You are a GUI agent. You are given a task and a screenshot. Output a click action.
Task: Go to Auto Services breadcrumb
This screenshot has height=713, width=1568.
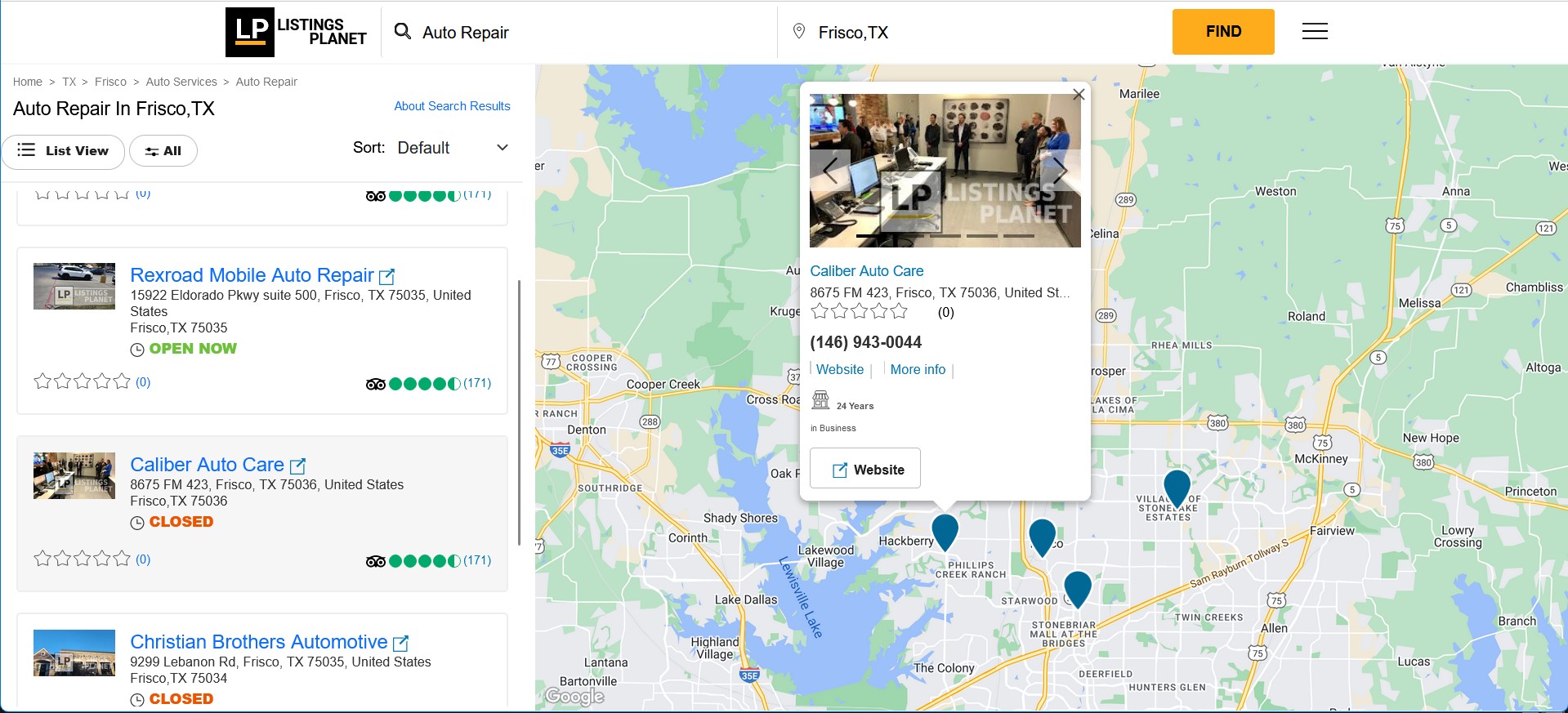(181, 82)
